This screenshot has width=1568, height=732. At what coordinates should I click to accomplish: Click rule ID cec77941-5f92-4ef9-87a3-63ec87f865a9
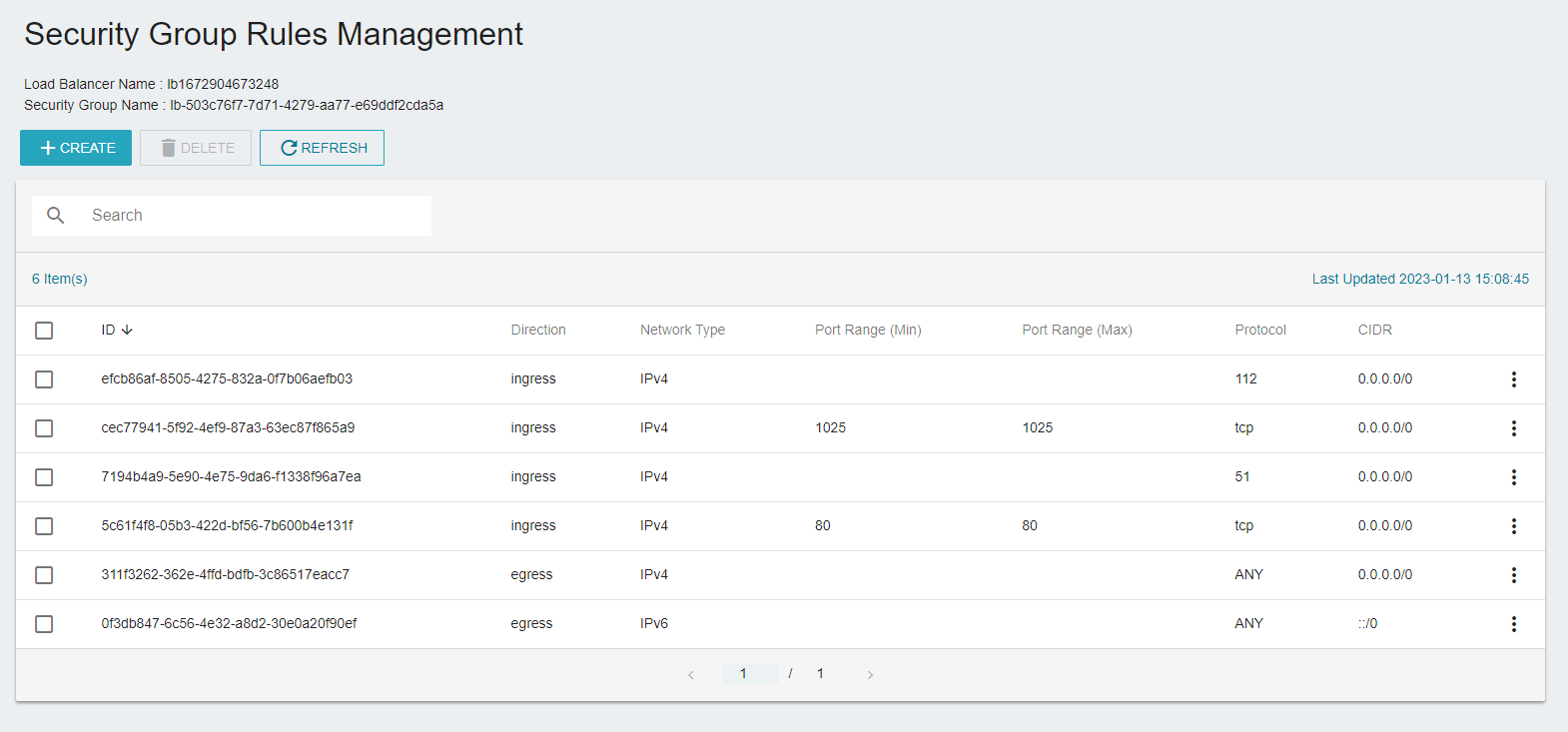point(228,428)
